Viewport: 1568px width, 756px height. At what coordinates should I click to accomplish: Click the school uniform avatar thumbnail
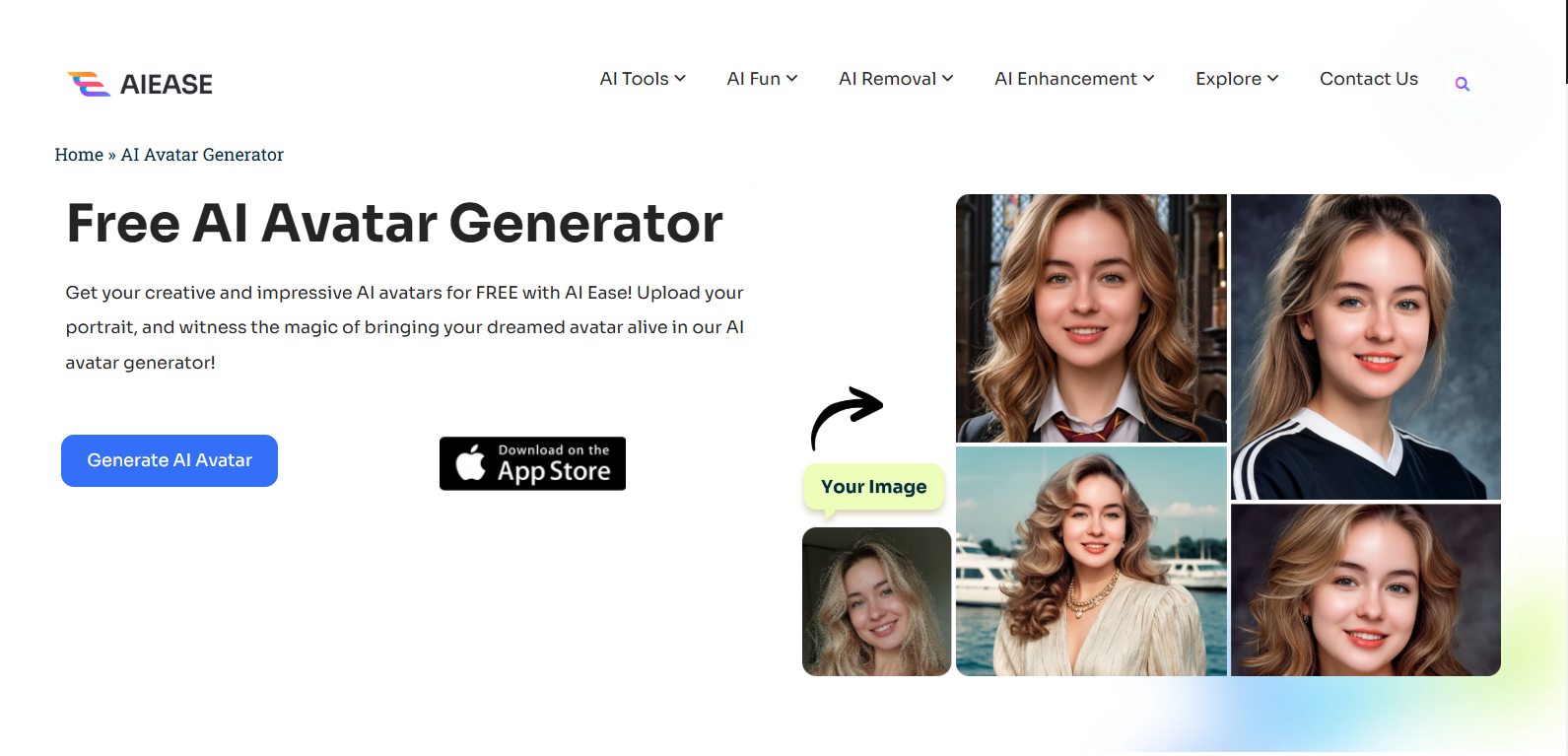[x=1091, y=318]
